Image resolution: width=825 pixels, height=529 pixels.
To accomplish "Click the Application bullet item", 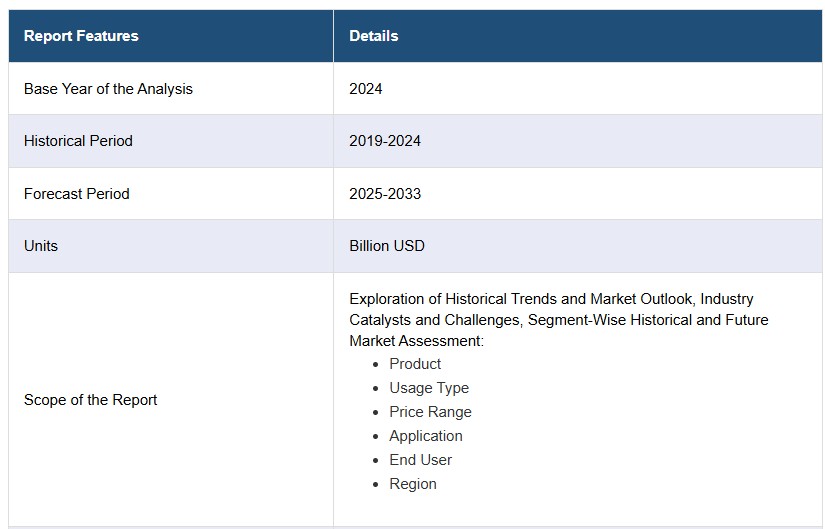I will (x=426, y=436).
